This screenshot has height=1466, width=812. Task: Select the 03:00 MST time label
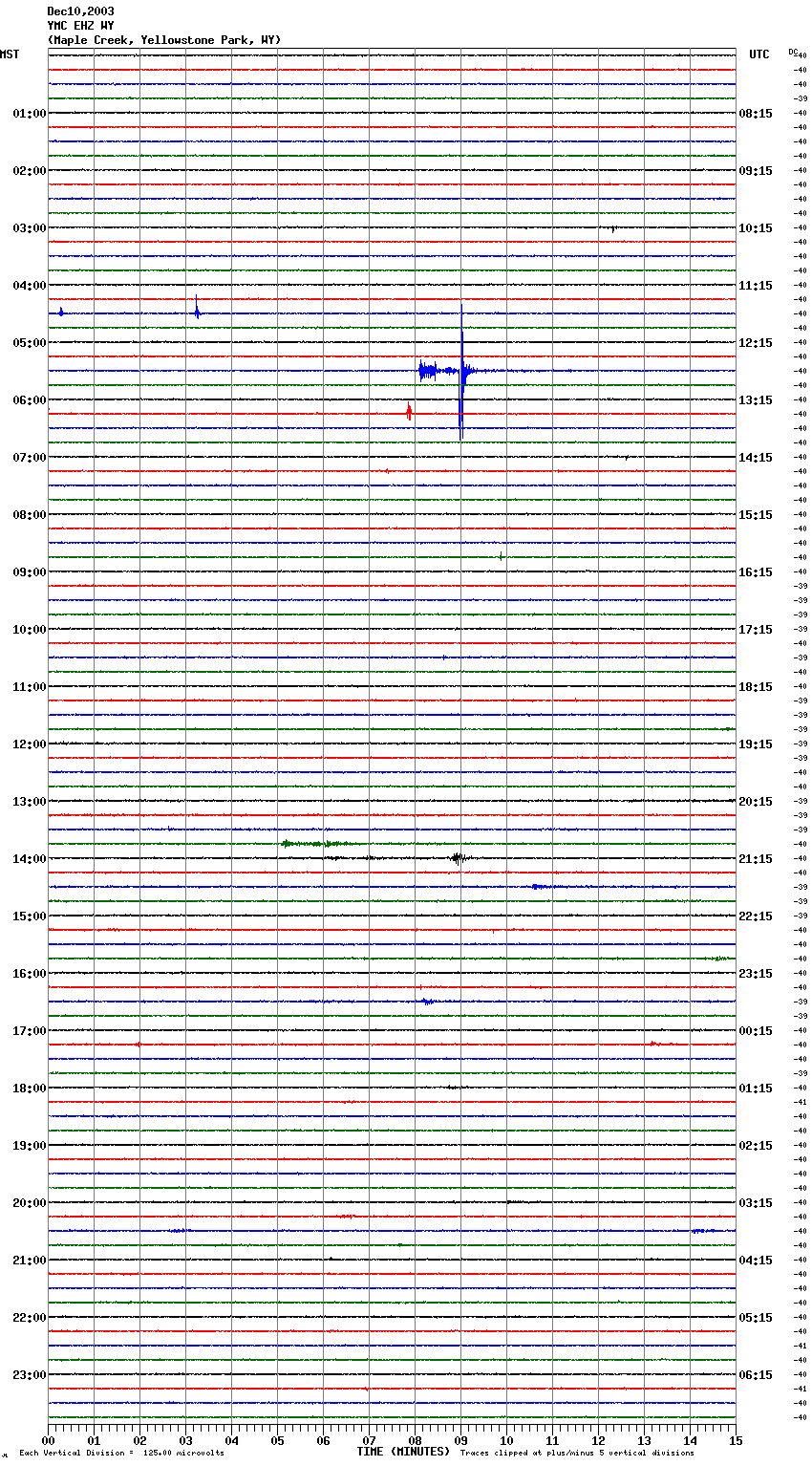pyautogui.click(x=29, y=228)
